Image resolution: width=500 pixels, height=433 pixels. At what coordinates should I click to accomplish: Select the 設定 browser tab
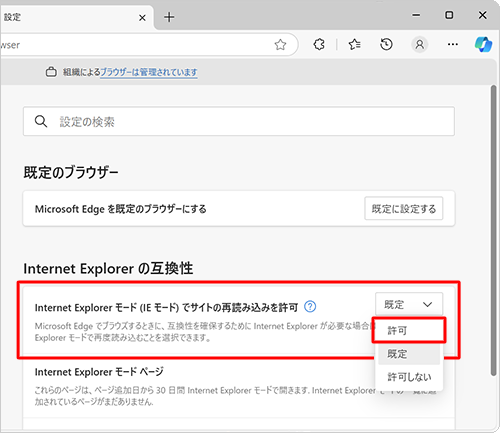pyautogui.click(x=77, y=17)
